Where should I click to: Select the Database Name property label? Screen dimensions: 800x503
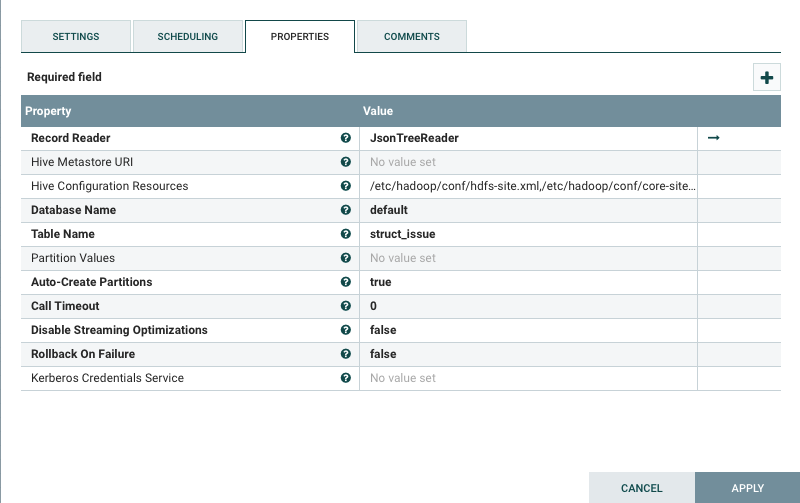pyautogui.click(x=73, y=210)
